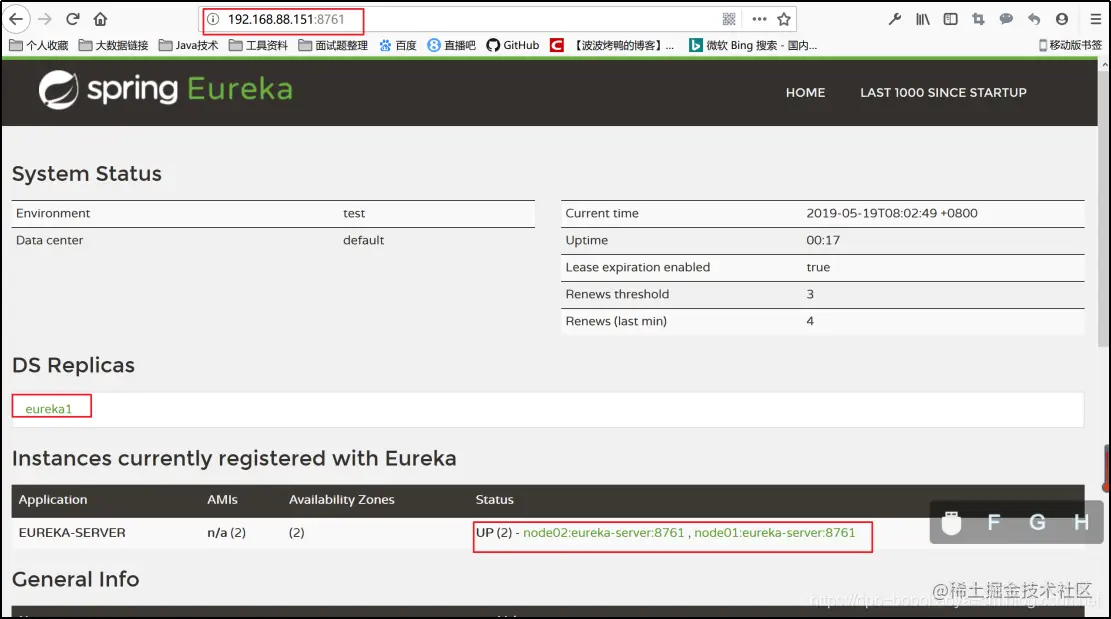
Task: Click the Availability Zones column header
Action: [x=342, y=499]
